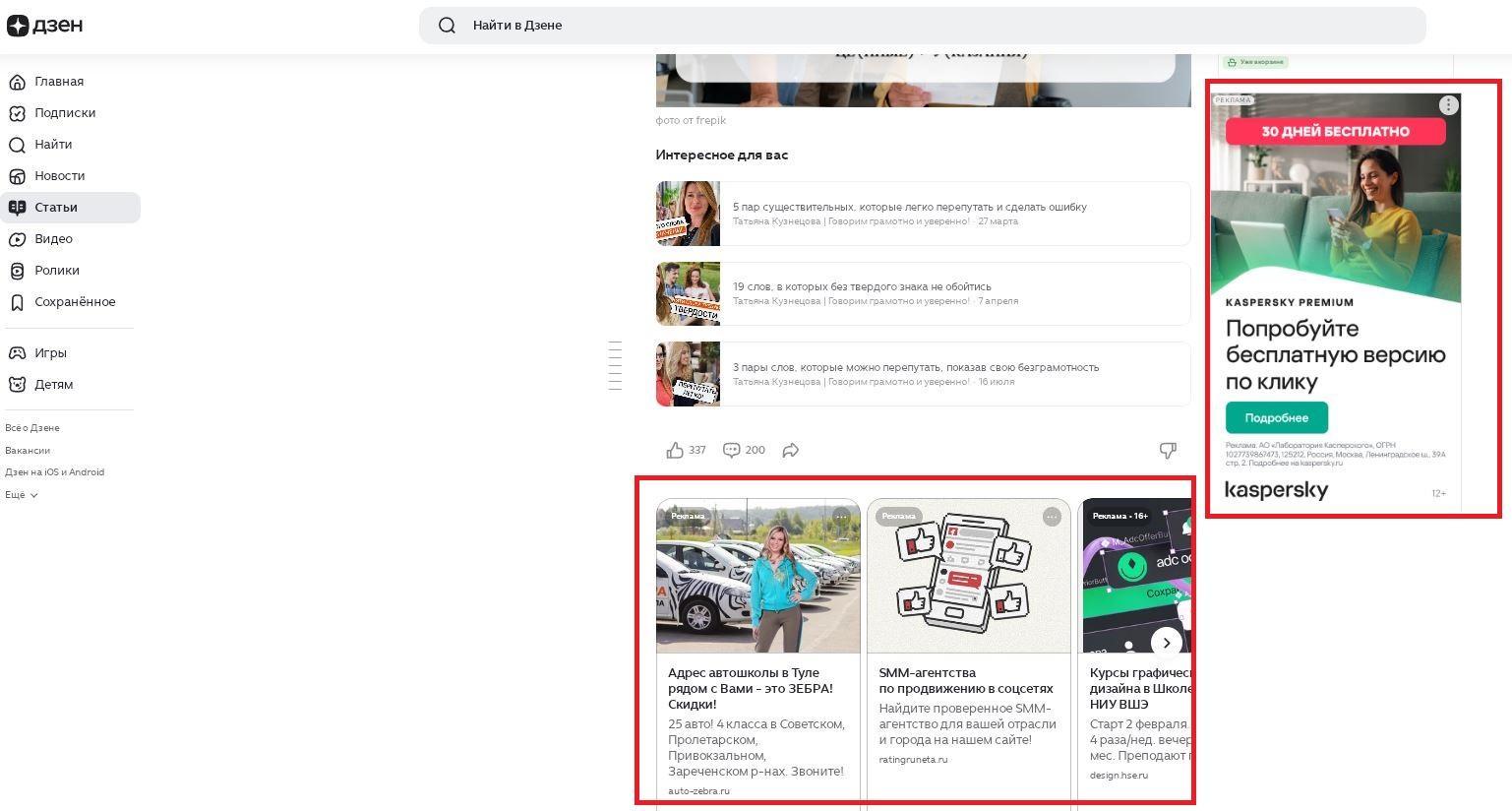Select Игры in the sidebar
The height and width of the screenshot is (811, 1512).
click(x=50, y=353)
